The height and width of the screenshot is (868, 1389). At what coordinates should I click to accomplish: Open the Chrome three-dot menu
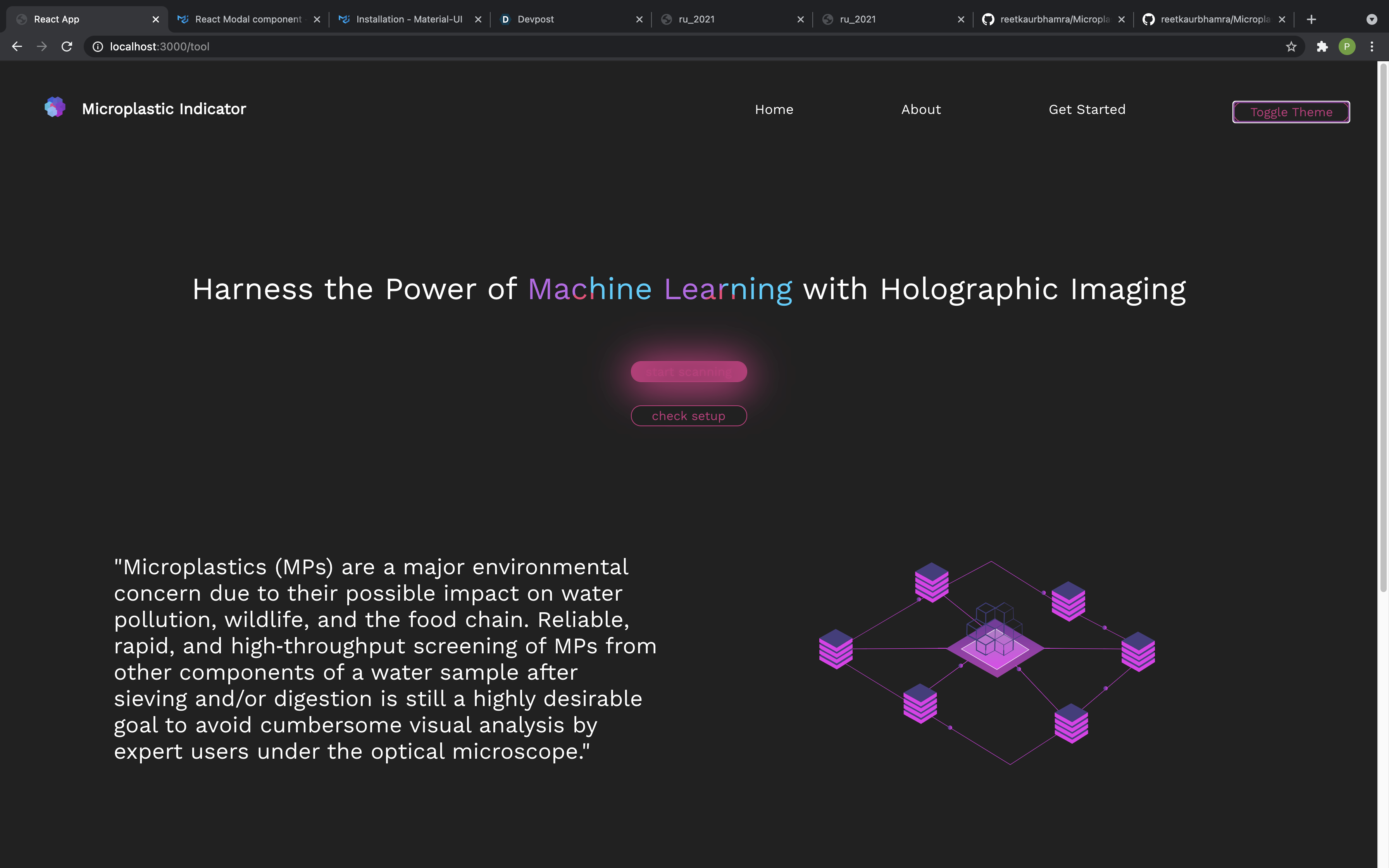pos(1372,46)
